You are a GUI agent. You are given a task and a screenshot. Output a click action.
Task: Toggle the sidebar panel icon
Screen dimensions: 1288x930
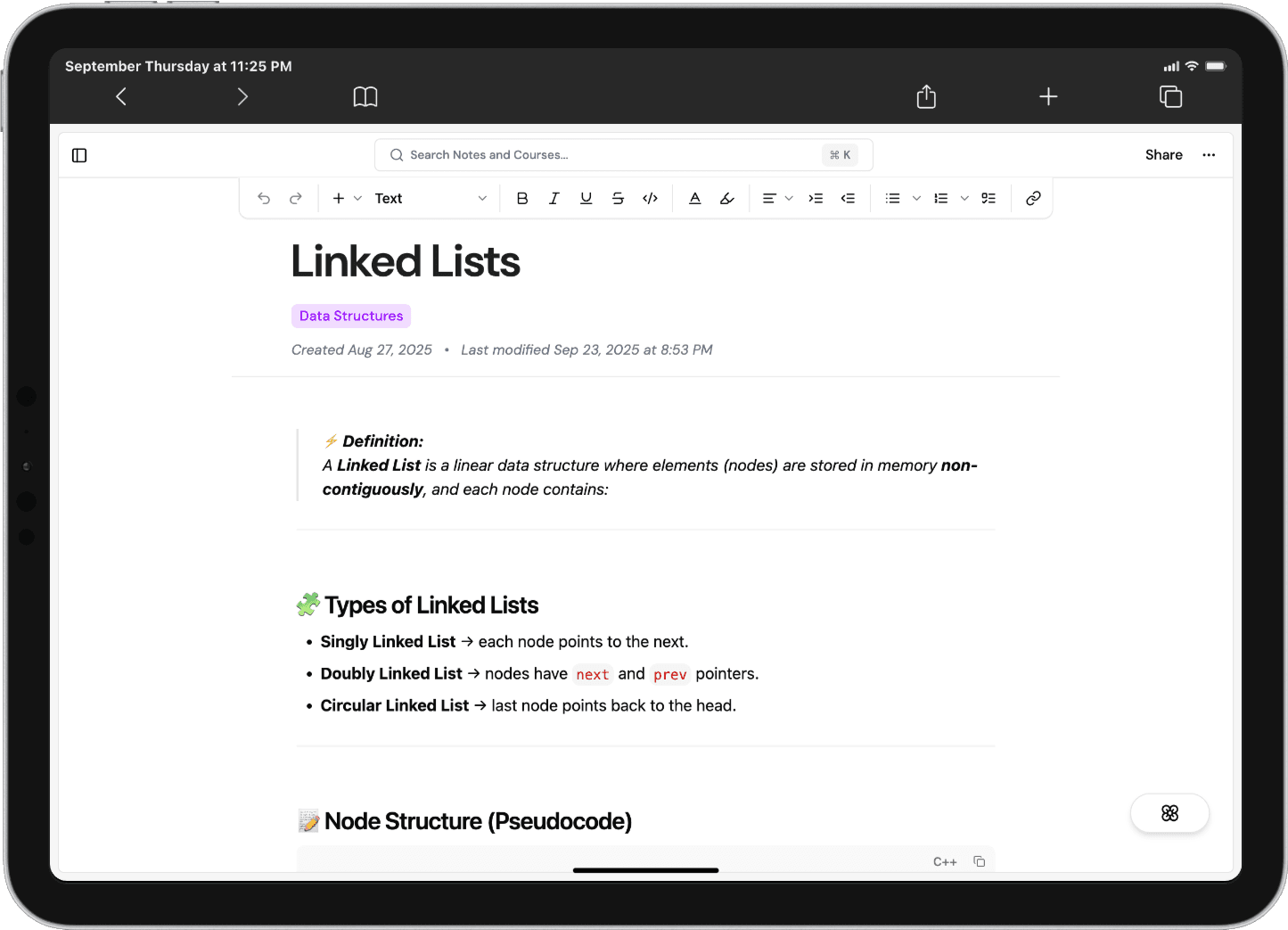[79, 155]
